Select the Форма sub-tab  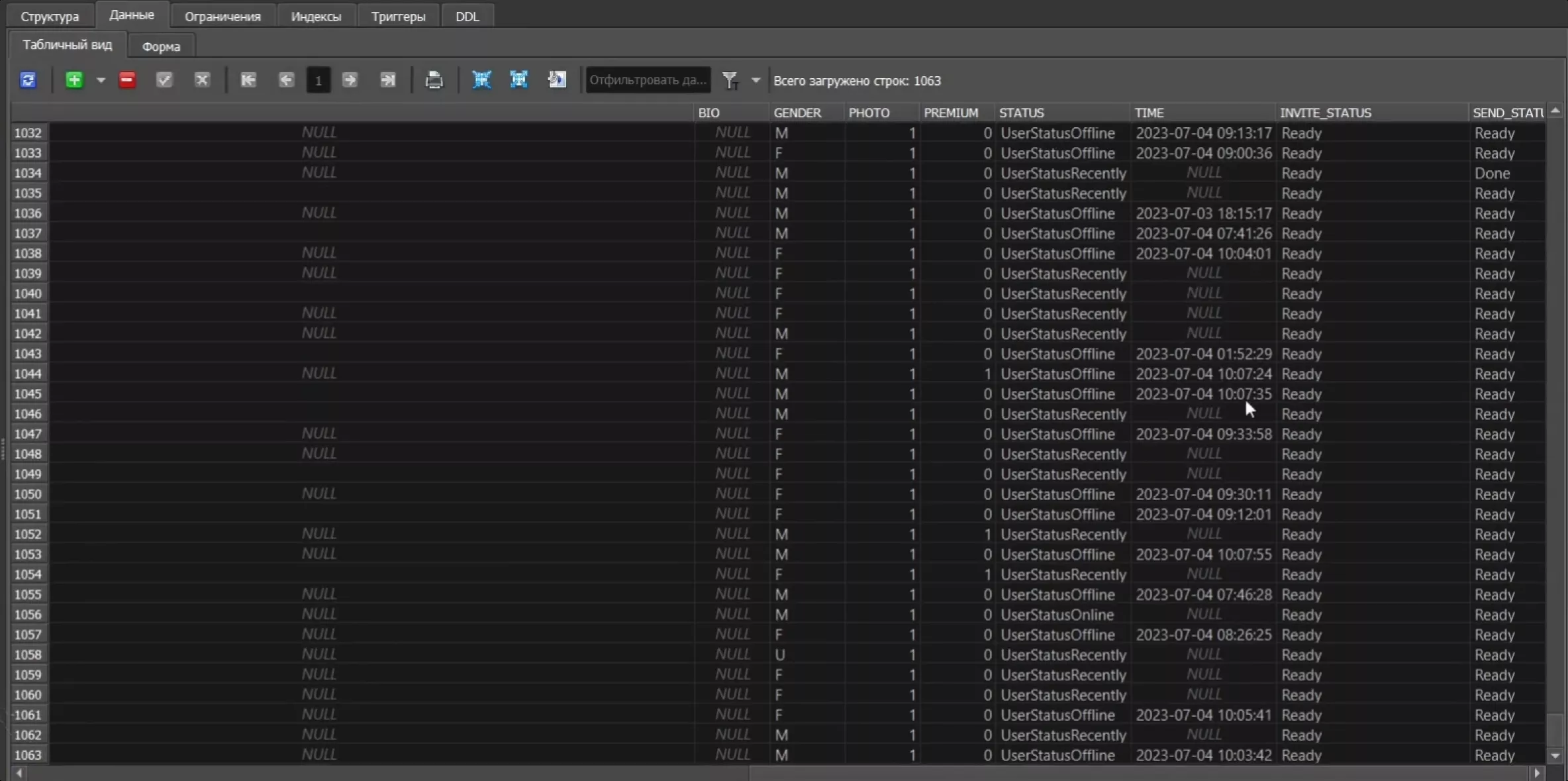click(x=161, y=46)
